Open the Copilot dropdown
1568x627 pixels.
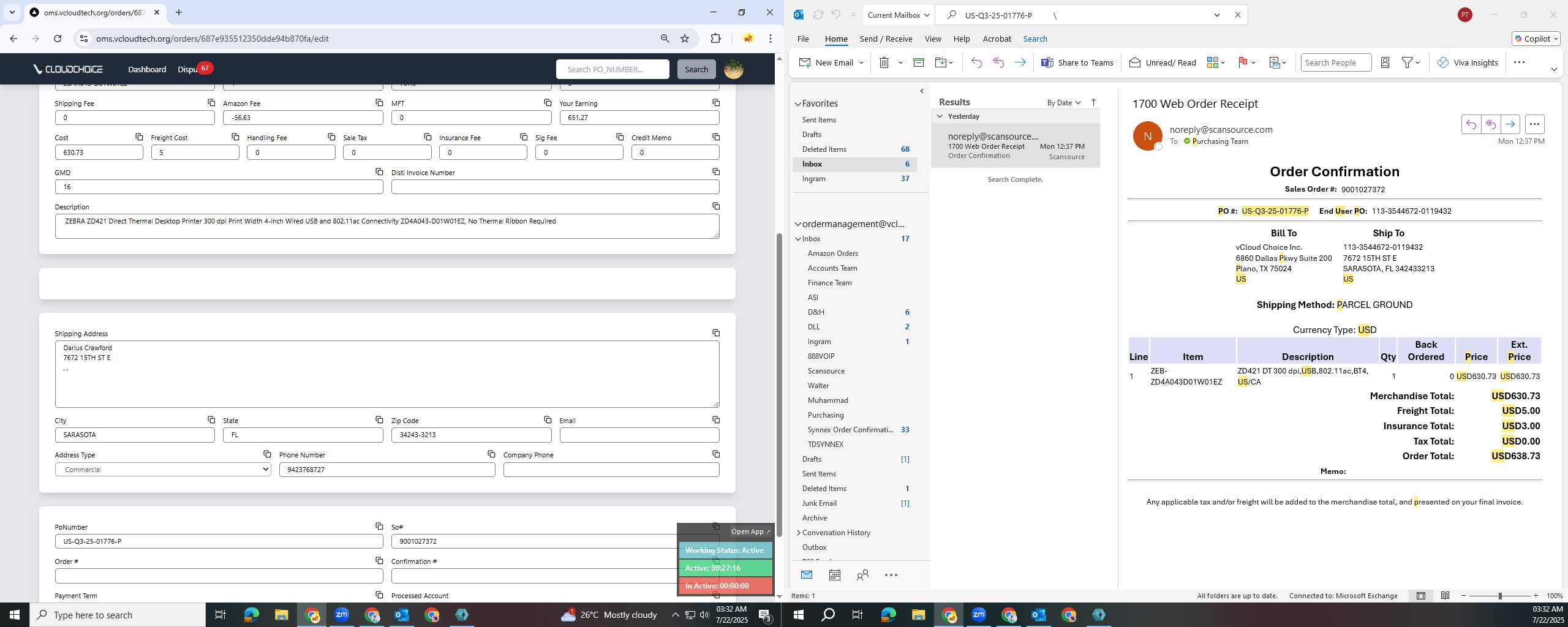tap(1536, 39)
